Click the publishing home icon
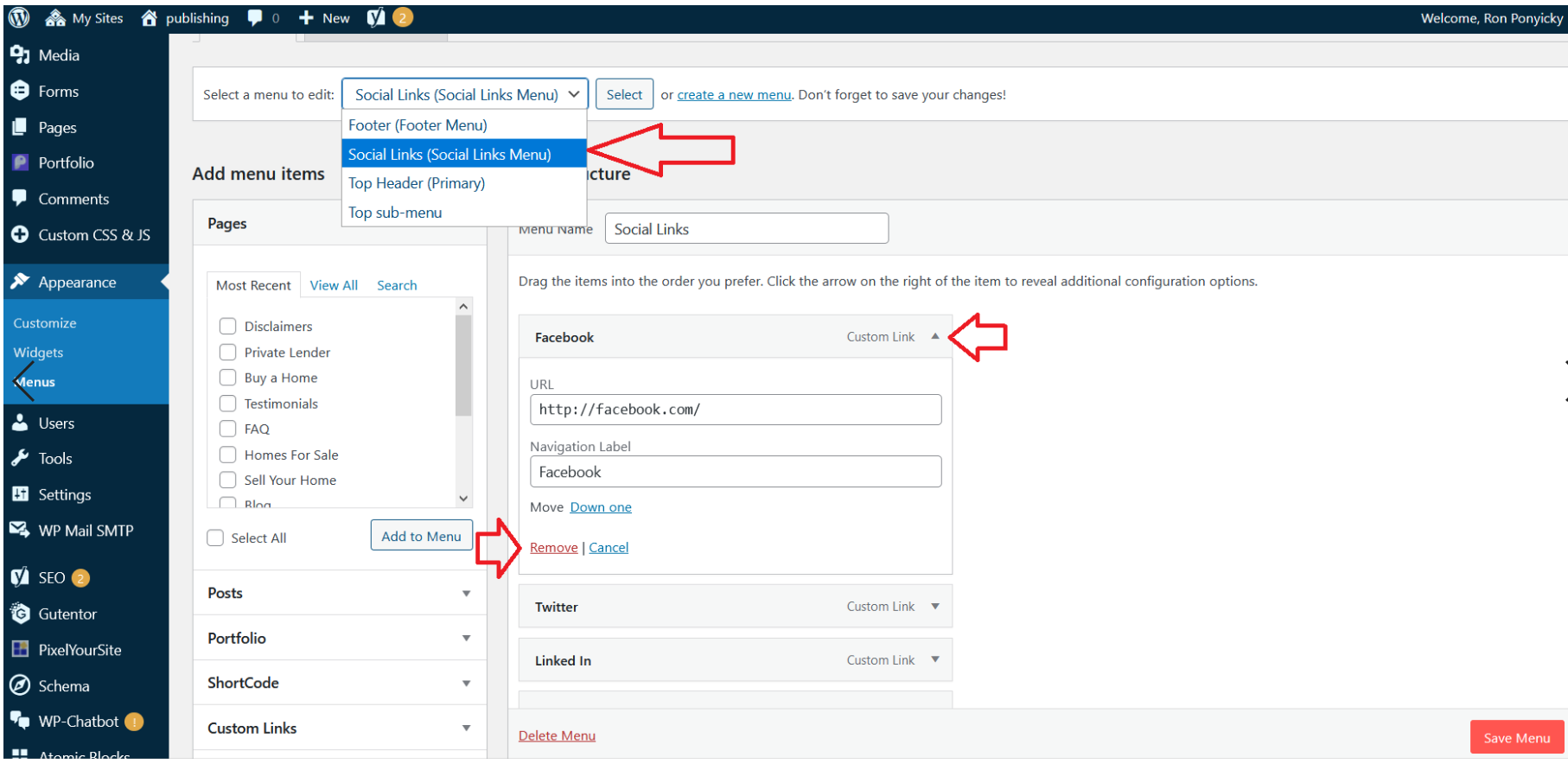Screen dimensions: 1568x770 click(x=150, y=17)
